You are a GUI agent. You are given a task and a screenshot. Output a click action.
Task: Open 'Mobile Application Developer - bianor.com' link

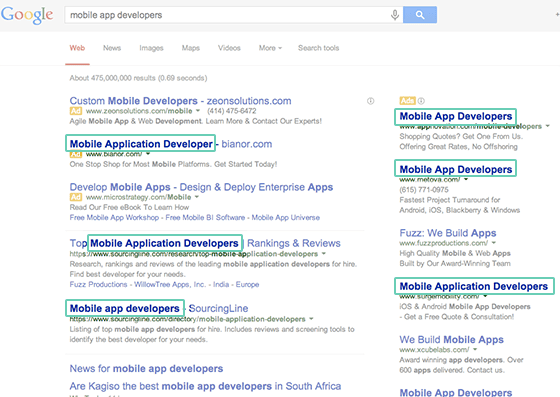coord(171,144)
